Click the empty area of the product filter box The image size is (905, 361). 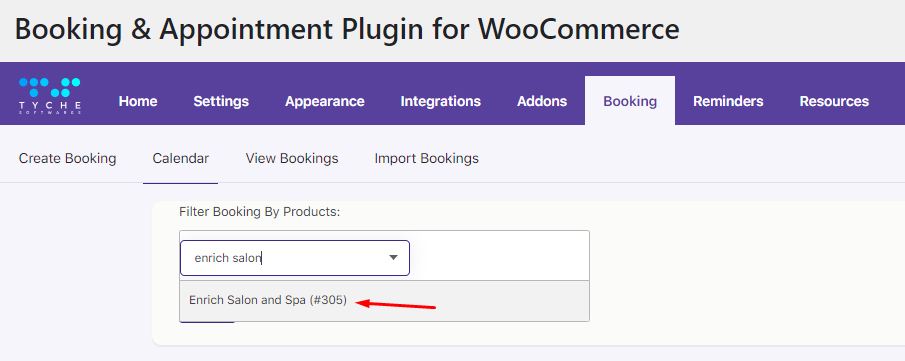pyautogui.click(x=499, y=256)
